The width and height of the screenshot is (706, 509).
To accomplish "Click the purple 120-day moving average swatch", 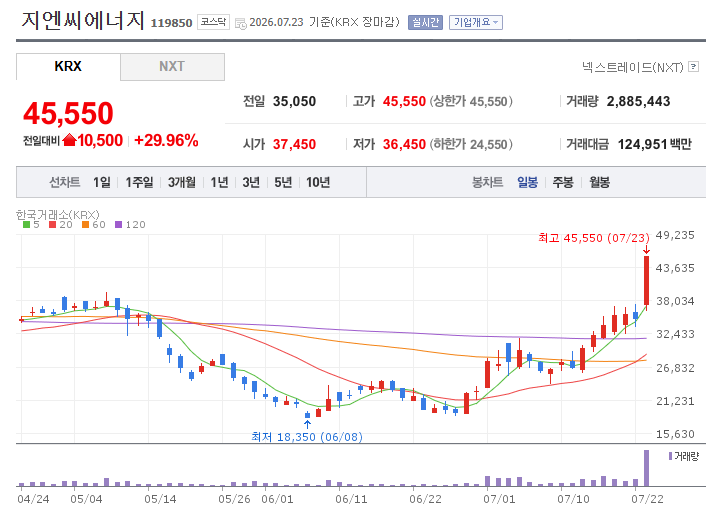I will (x=118, y=224).
